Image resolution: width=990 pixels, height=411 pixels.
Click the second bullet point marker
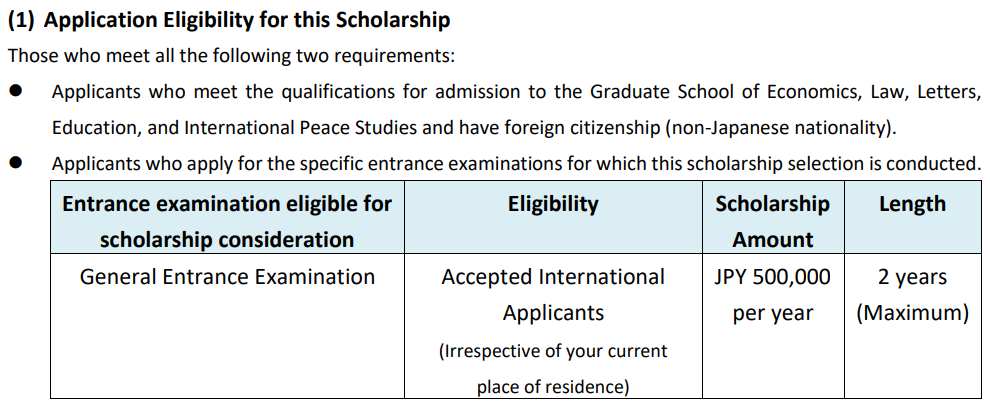(16, 163)
